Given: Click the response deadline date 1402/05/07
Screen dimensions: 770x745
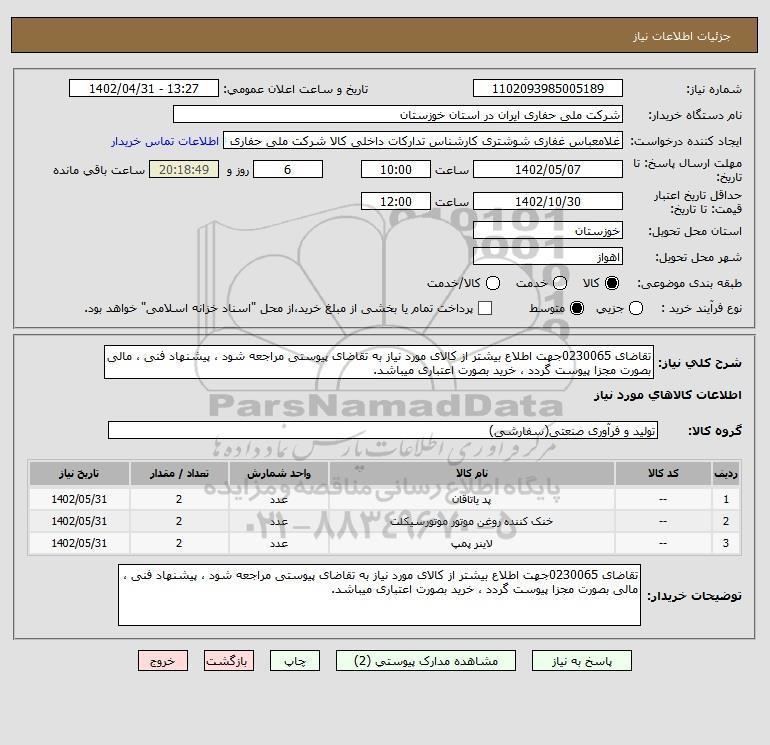Looking at the screenshot, I should tap(548, 169).
